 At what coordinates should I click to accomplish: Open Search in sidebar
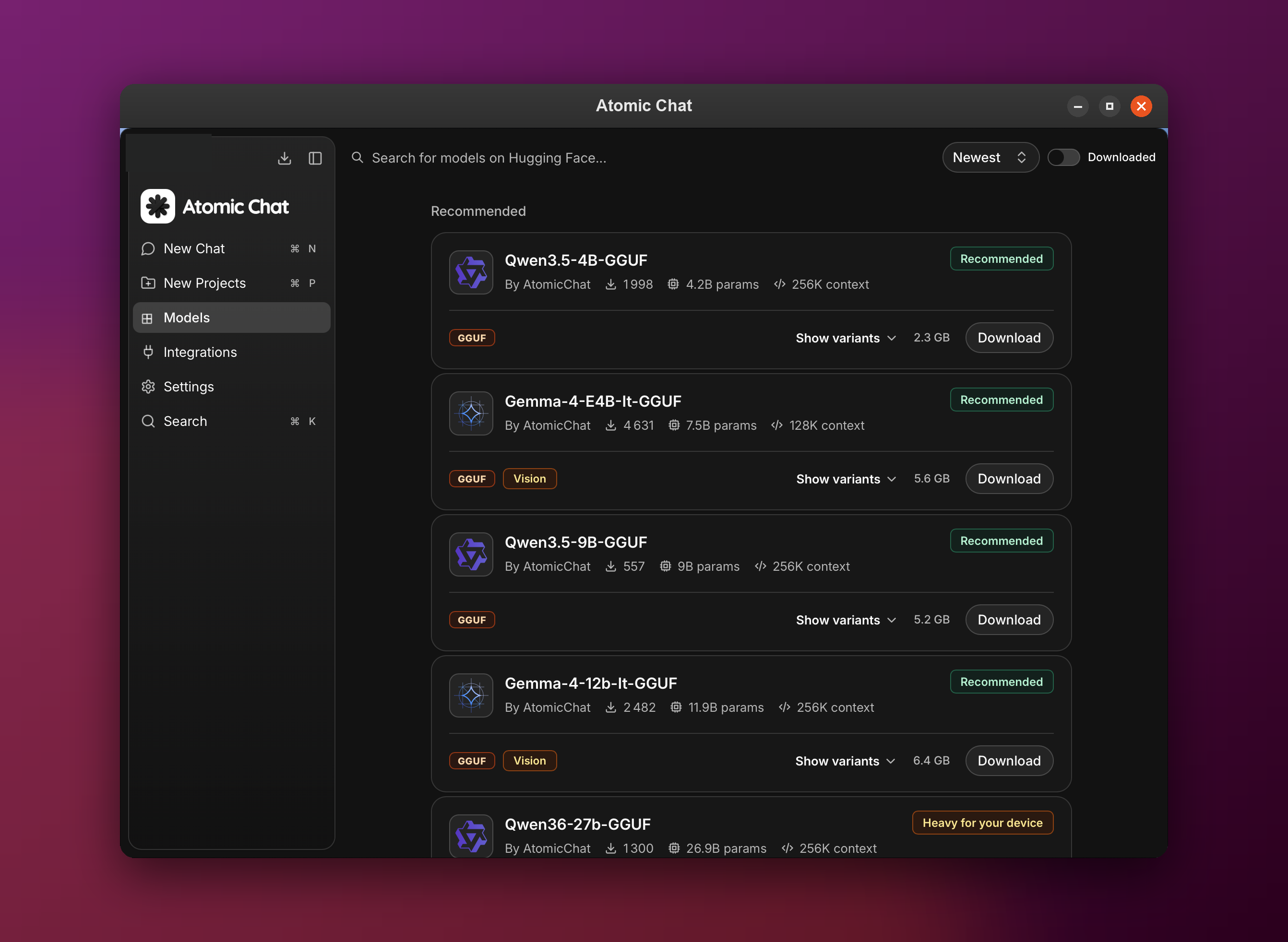(x=232, y=422)
